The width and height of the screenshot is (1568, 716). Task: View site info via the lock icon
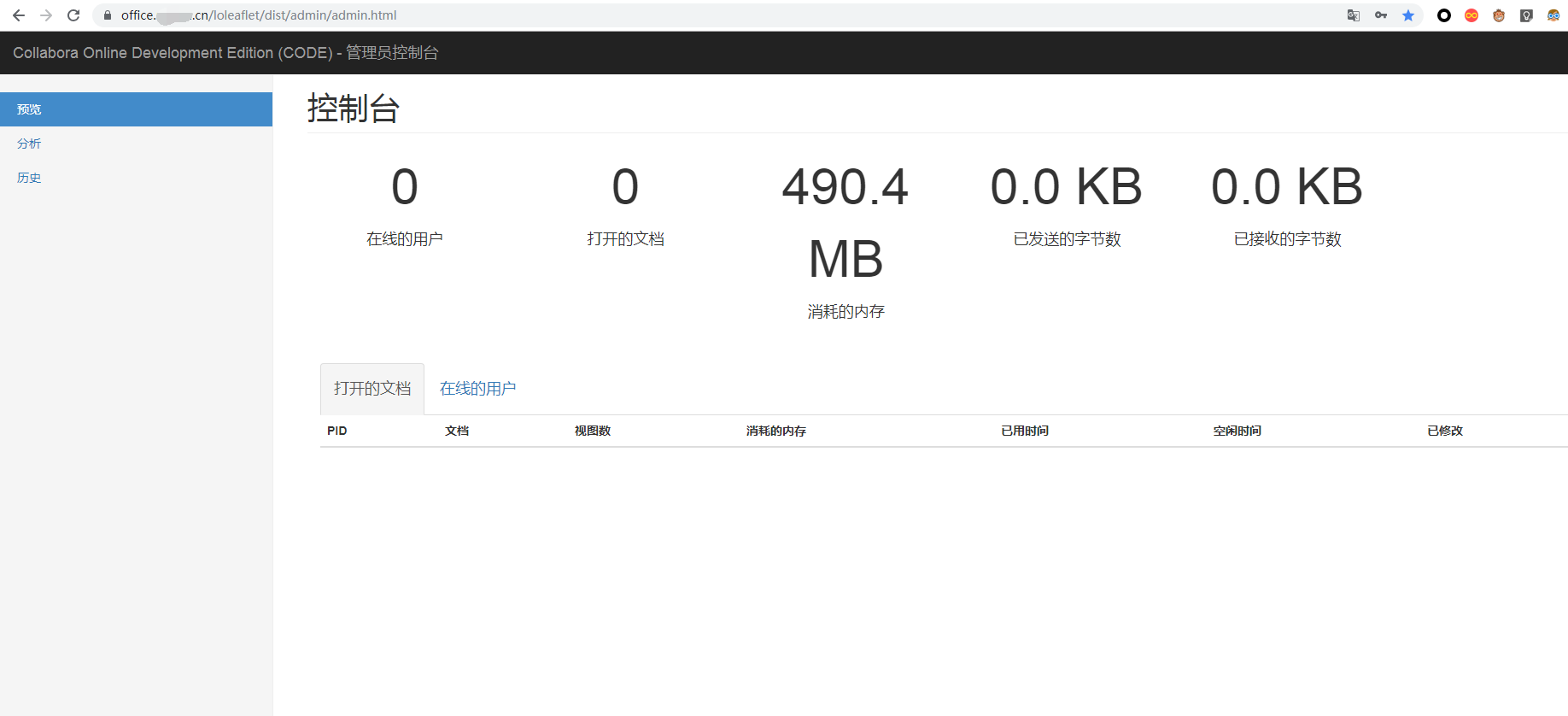[x=108, y=15]
